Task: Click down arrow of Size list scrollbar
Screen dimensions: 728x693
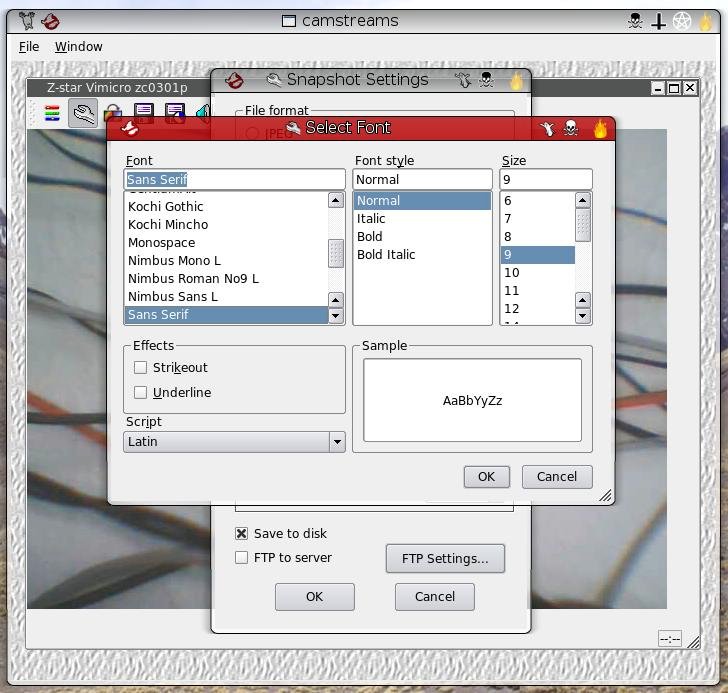Action: [x=582, y=316]
